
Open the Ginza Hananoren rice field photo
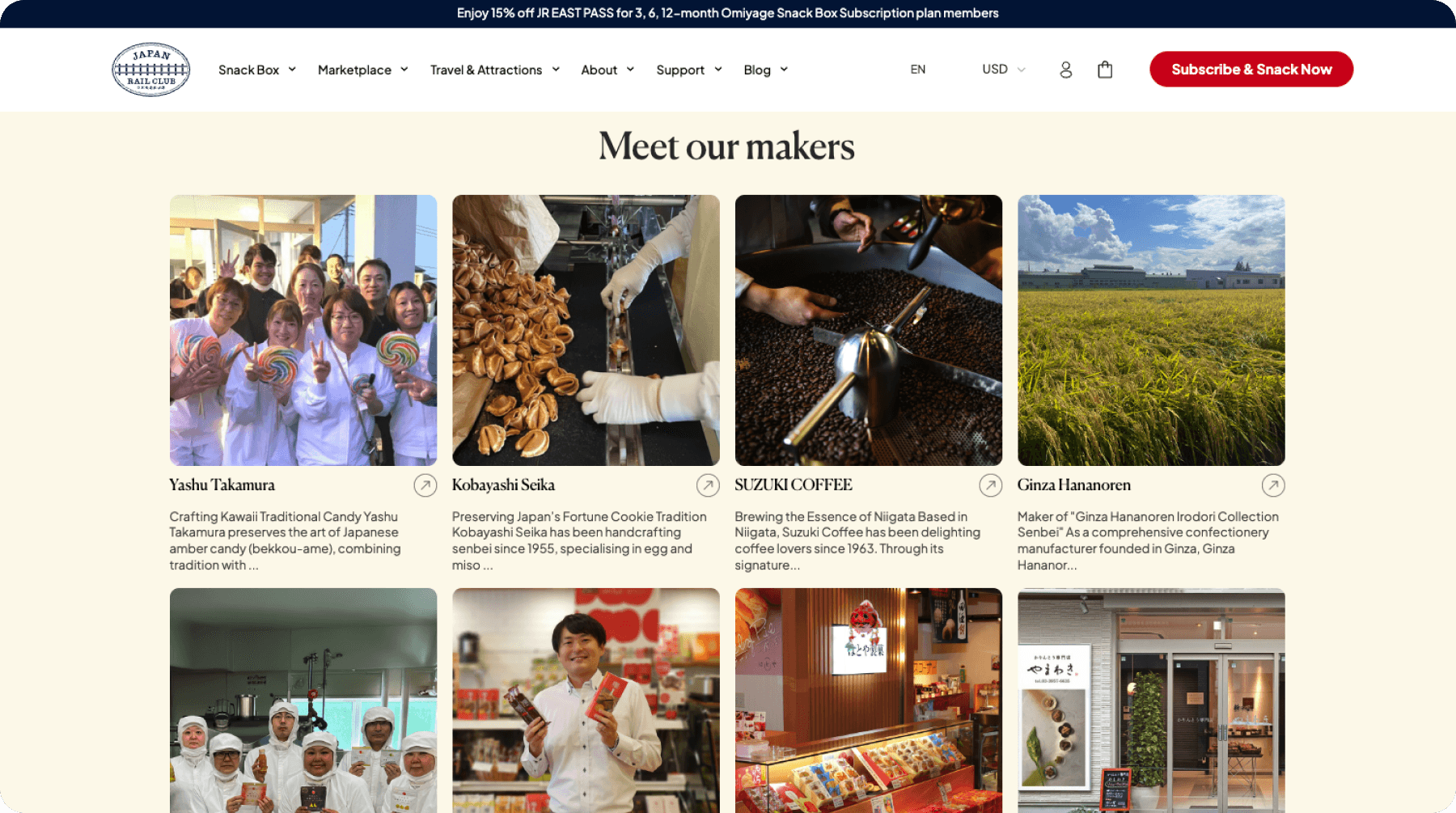point(1151,330)
